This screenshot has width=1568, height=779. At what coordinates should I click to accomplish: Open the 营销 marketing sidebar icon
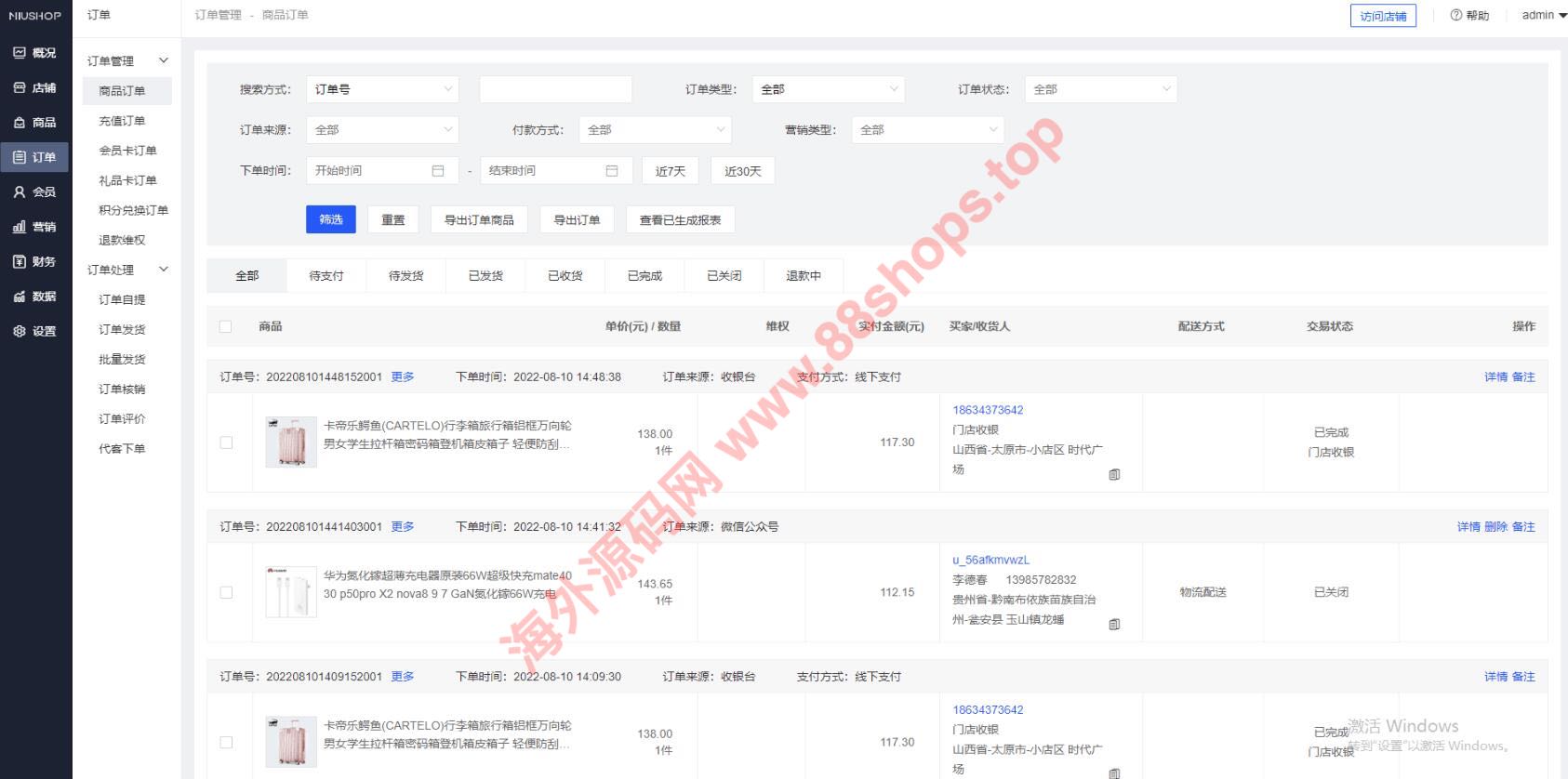20,227
